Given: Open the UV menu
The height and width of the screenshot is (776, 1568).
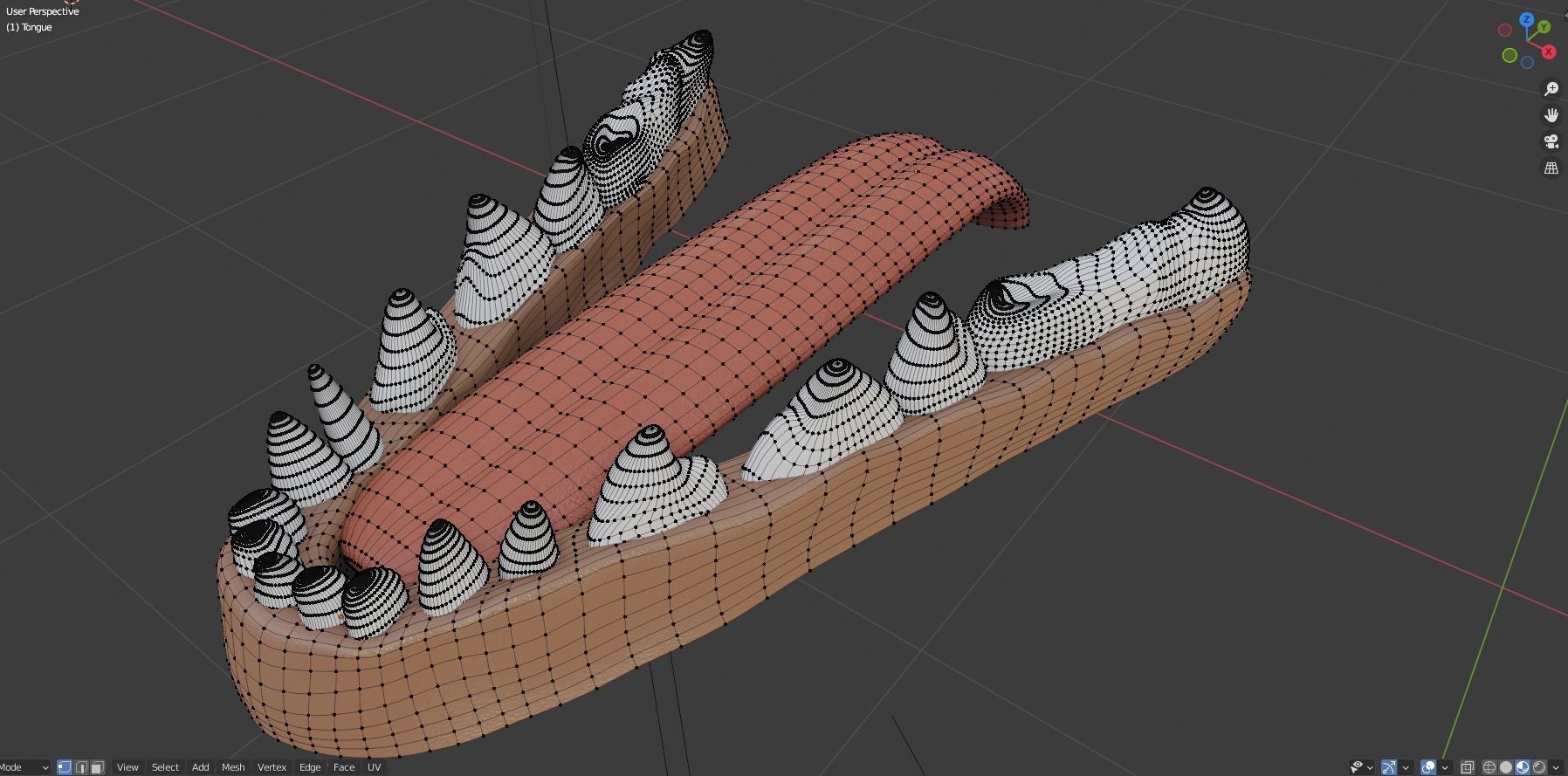Looking at the screenshot, I should (374, 767).
